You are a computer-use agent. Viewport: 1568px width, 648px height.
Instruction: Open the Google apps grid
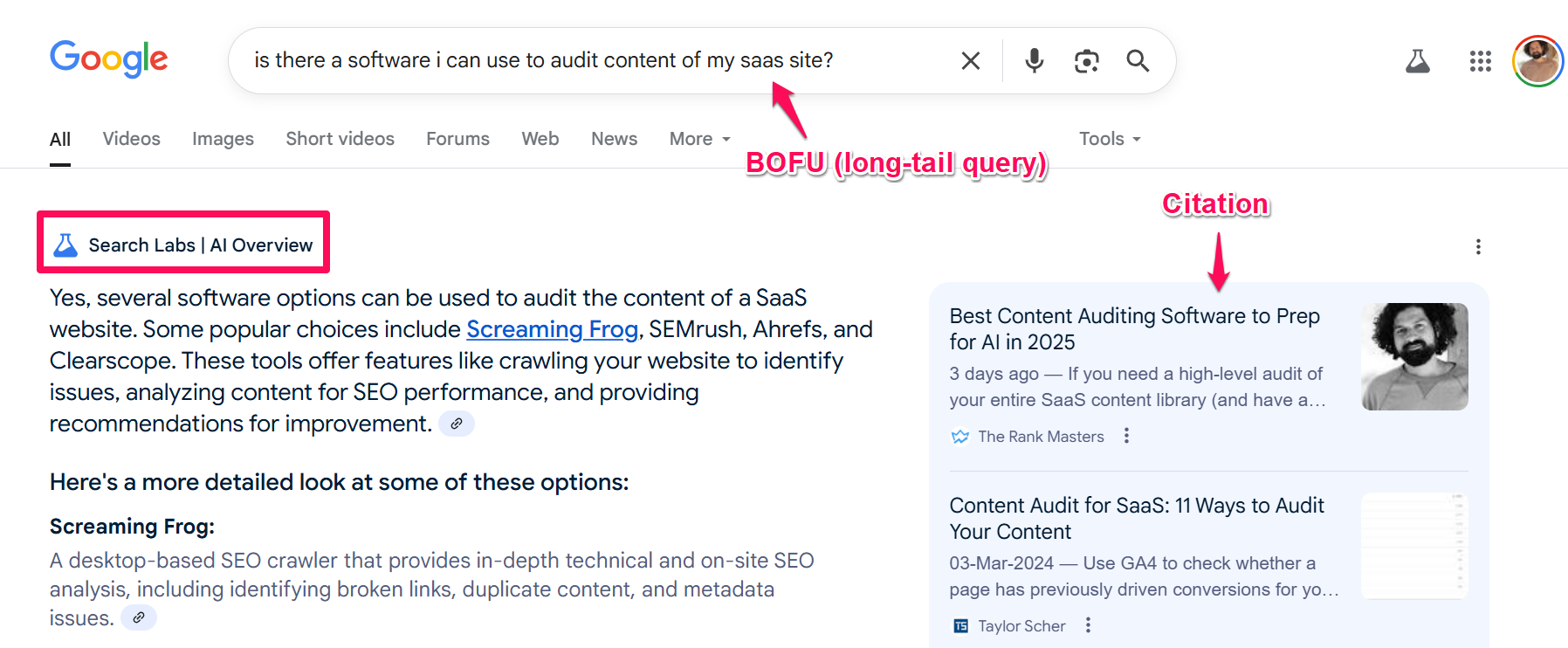coord(1481,61)
